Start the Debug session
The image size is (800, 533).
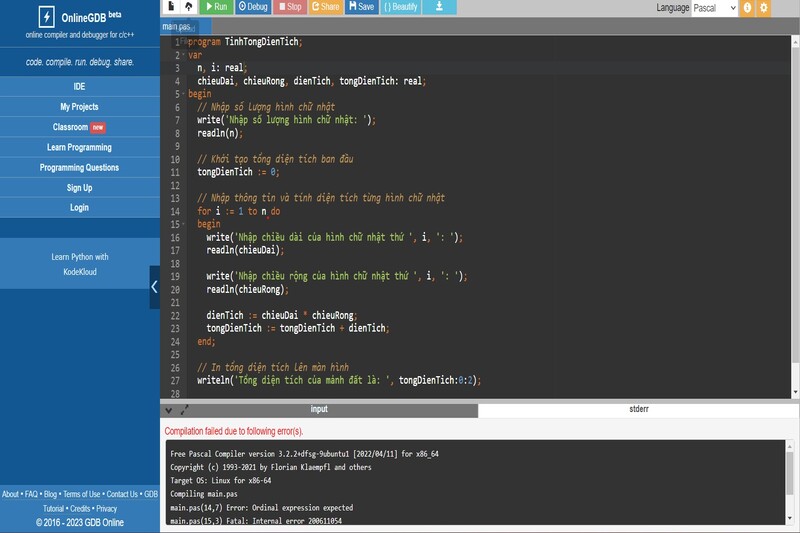pyautogui.click(x=252, y=7)
